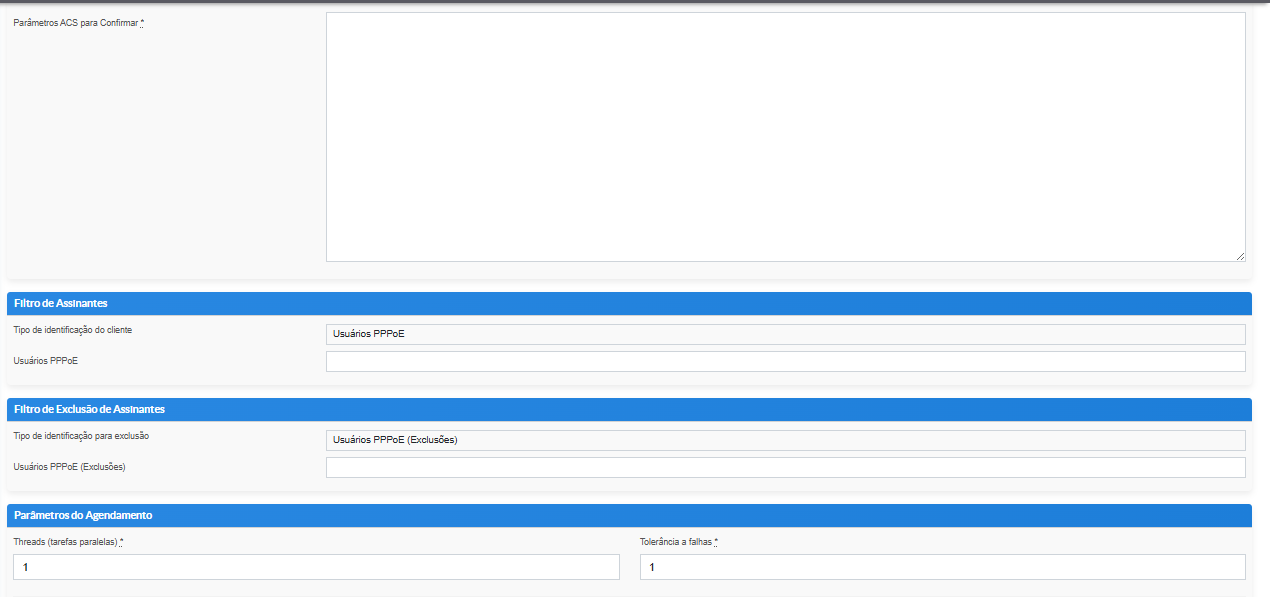Open the Tipo de identificação para exclusão dropdown
The width and height of the screenshot is (1270, 597).
(x=785, y=440)
